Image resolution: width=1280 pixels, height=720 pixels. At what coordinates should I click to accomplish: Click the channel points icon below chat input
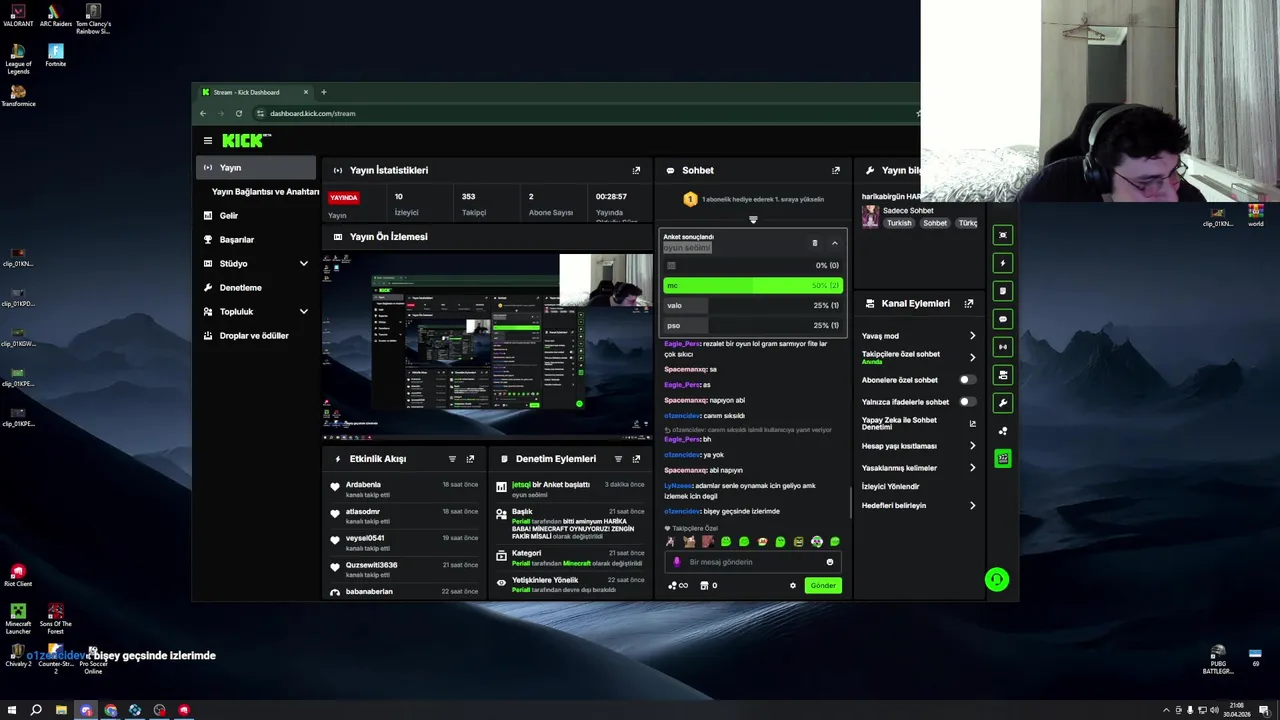coord(678,586)
